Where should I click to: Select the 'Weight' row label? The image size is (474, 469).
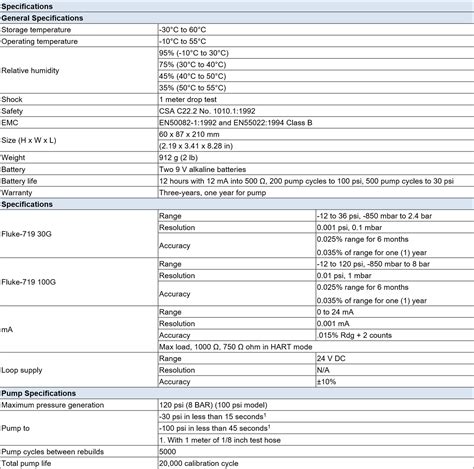coord(13,158)
